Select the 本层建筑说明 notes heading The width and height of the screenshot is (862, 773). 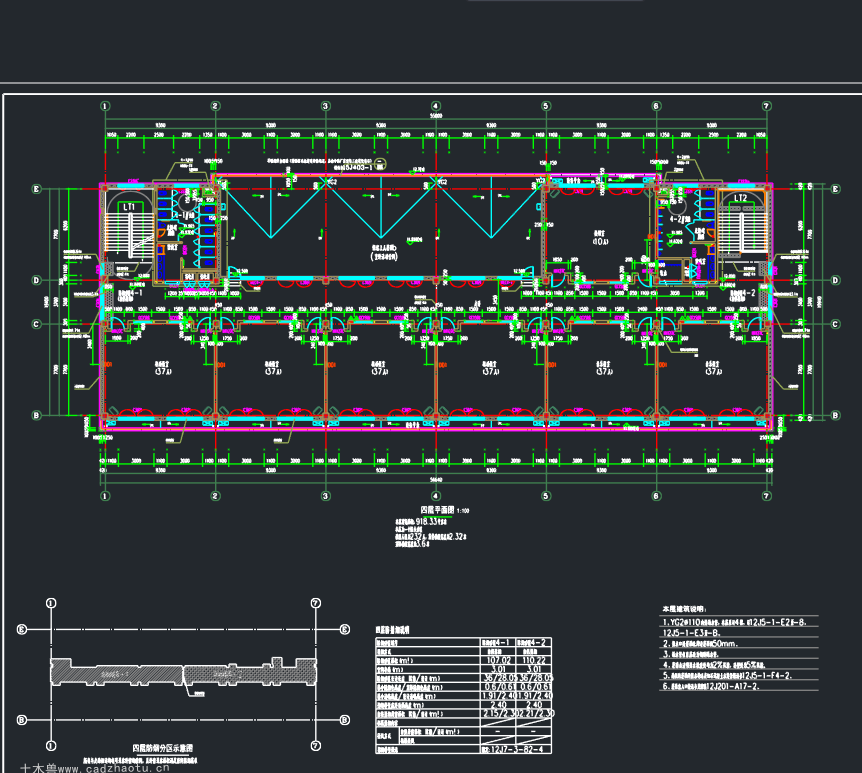tap(684, 609)
